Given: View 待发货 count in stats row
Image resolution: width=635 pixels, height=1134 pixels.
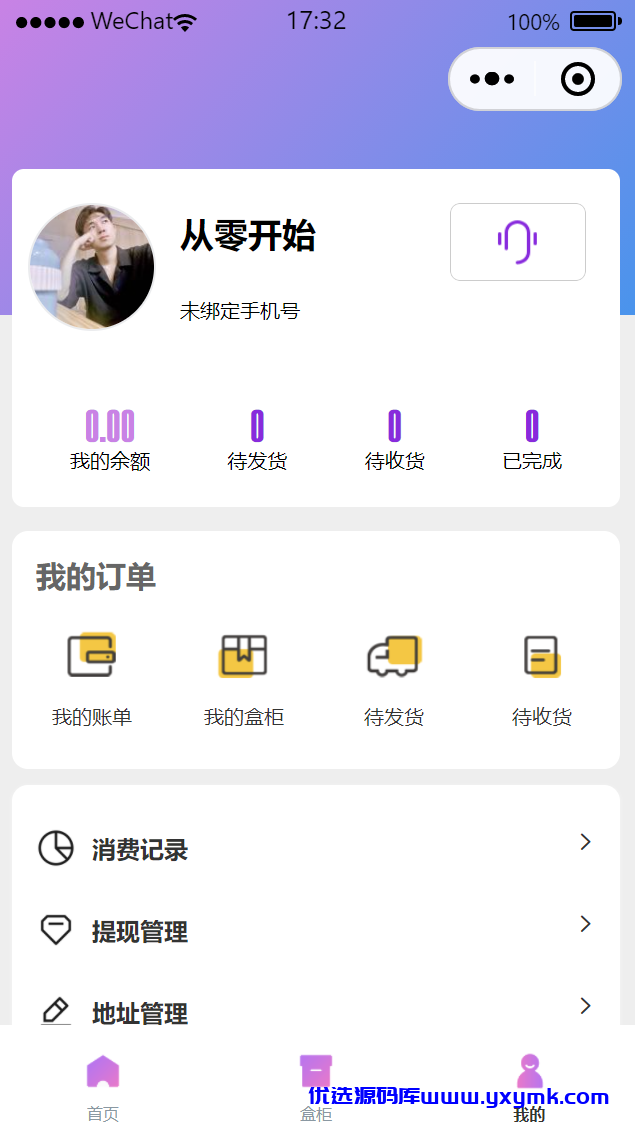Looking at the screenshot, I should pyautogui.click(x=257, y=440).
